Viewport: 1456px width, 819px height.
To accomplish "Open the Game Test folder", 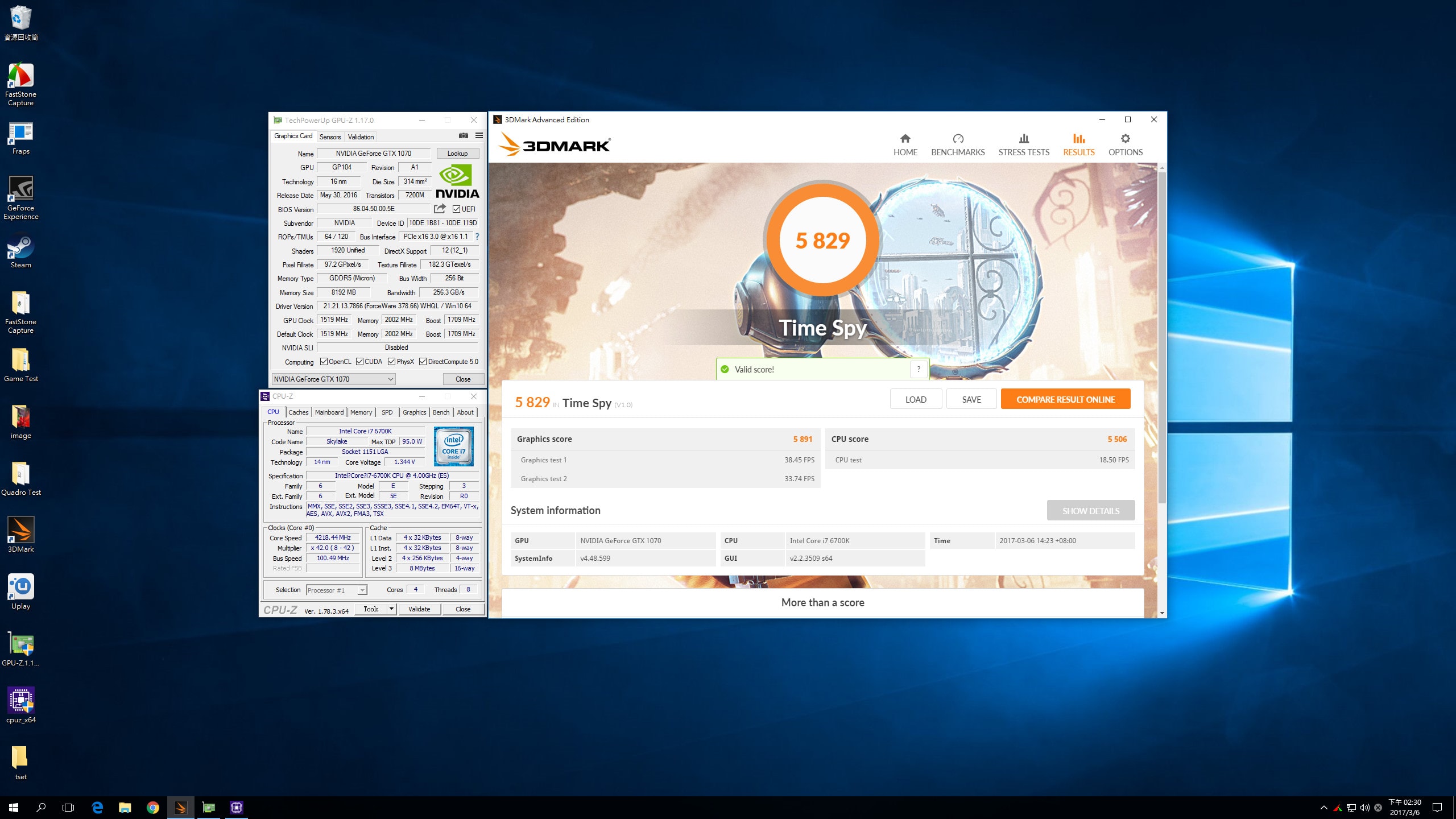I will click(x=20, y=365).
